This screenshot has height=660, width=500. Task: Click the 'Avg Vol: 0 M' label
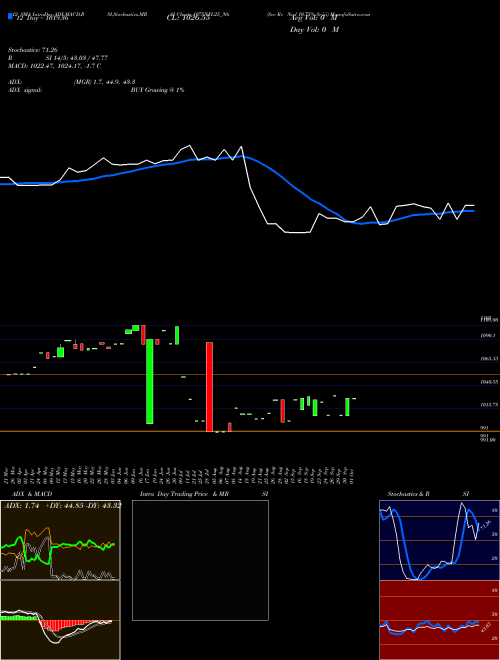pyautogui.click(x=314, y=18)
